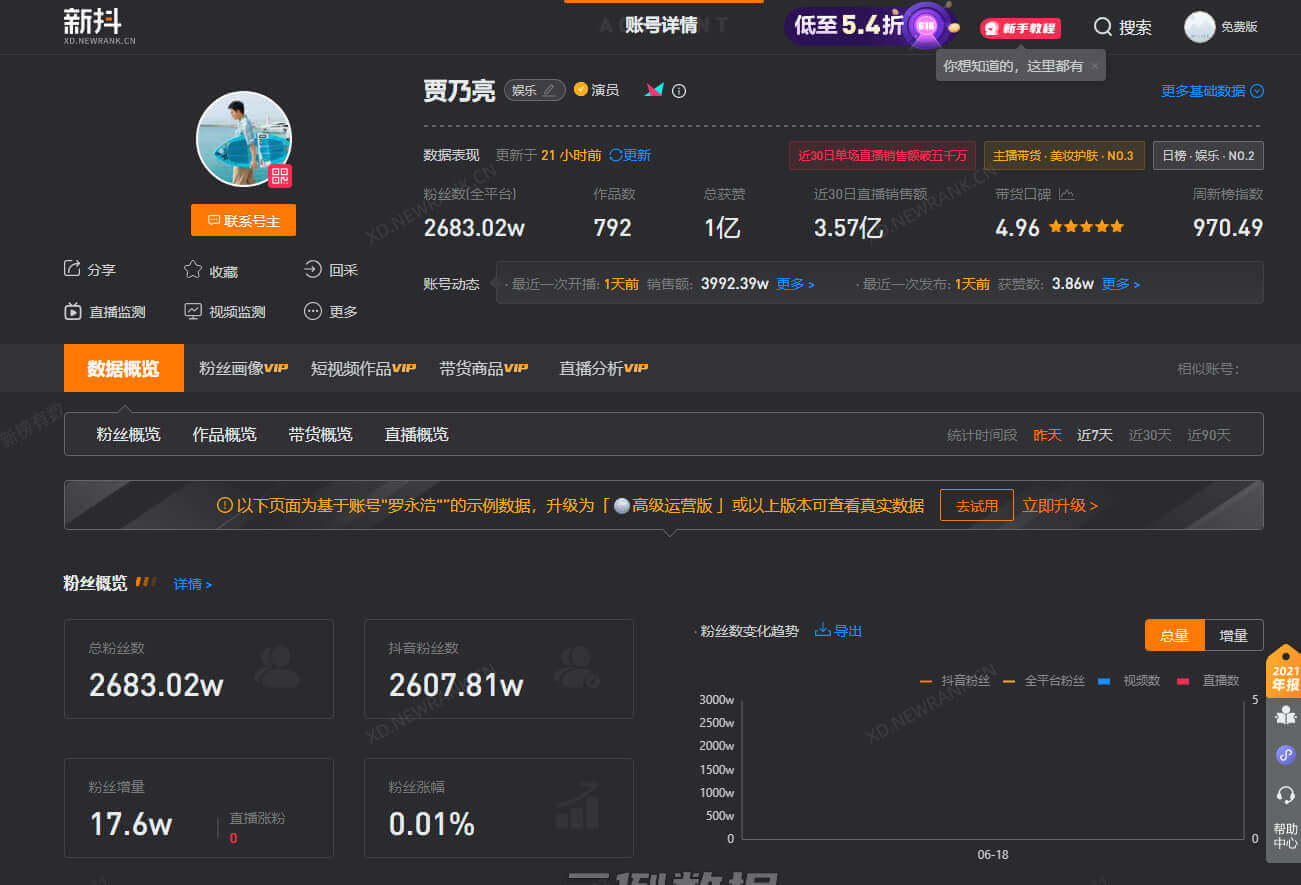The width and height of the screenshot is (1301, 885).
Task: Click the QR code badge on avatar
Action: point(279,177)
